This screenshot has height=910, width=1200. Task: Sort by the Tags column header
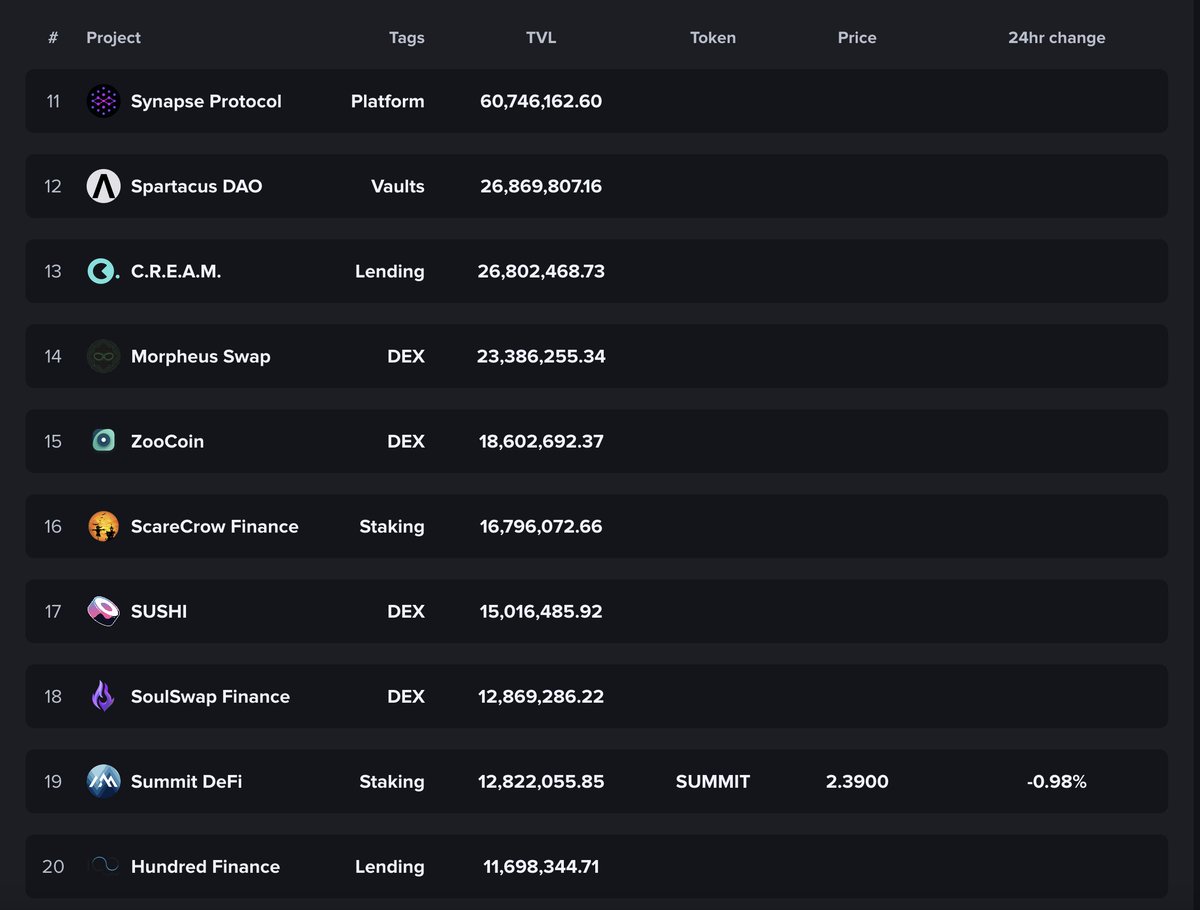pos(407,38)
